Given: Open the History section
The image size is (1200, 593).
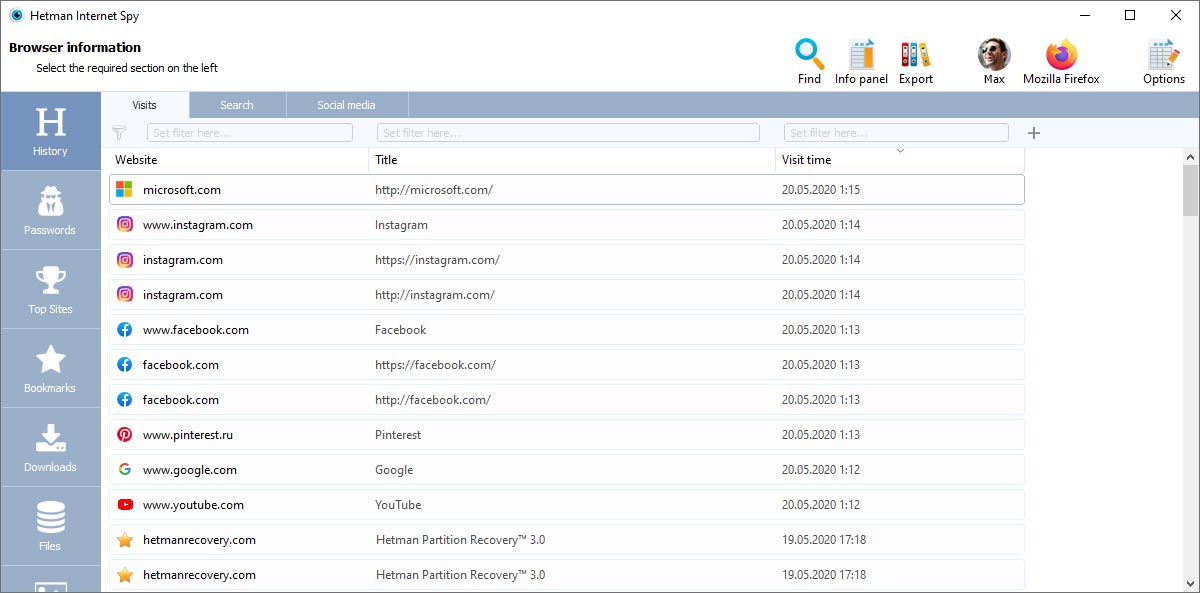Looking at the screenshot, I should pos(50,132).
